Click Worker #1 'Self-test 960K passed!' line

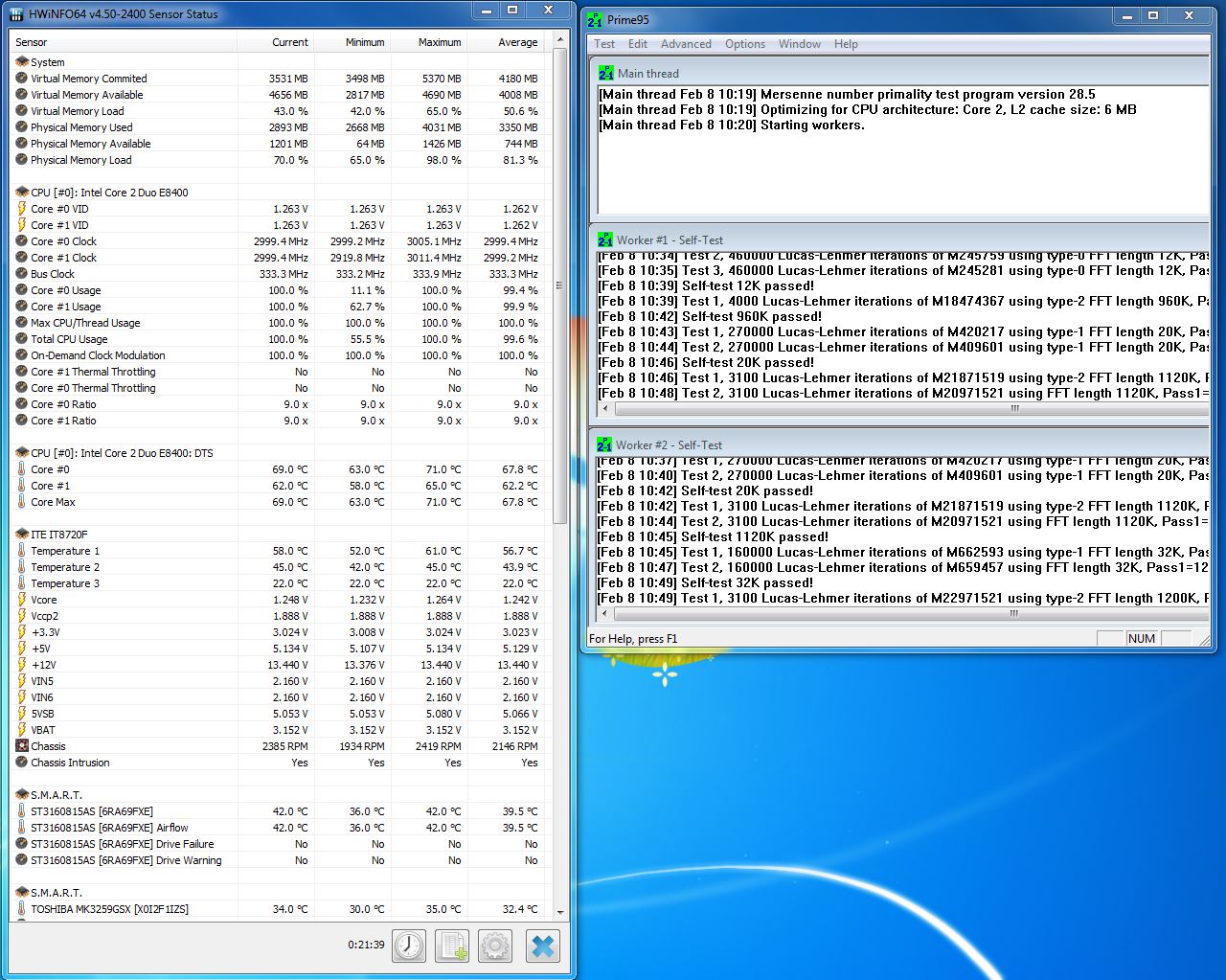pos(710,316)
